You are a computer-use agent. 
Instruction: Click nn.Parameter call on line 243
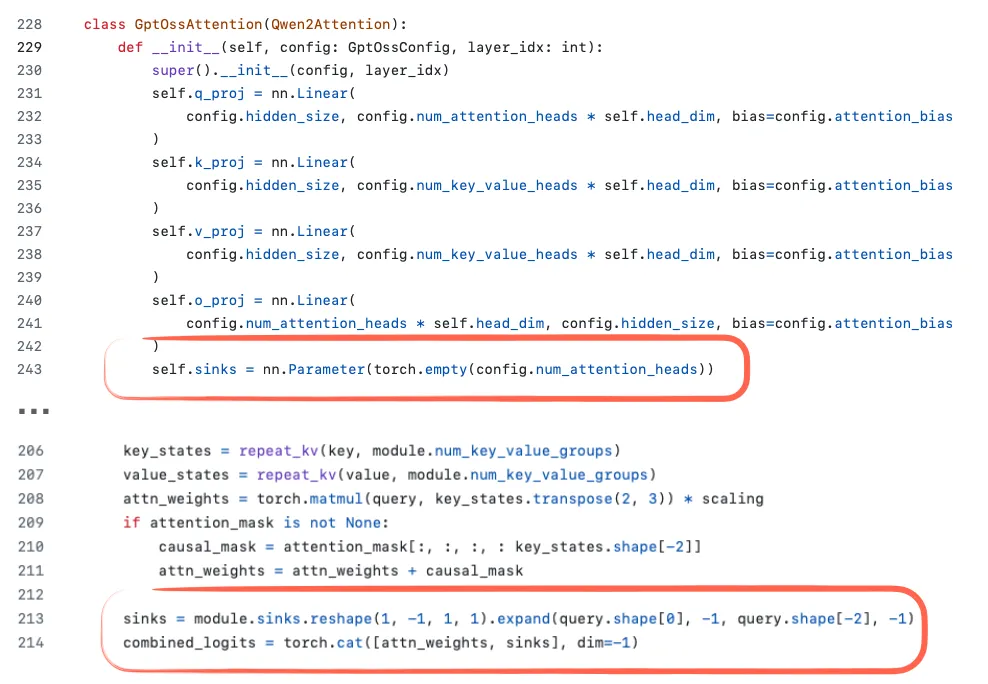314,369
